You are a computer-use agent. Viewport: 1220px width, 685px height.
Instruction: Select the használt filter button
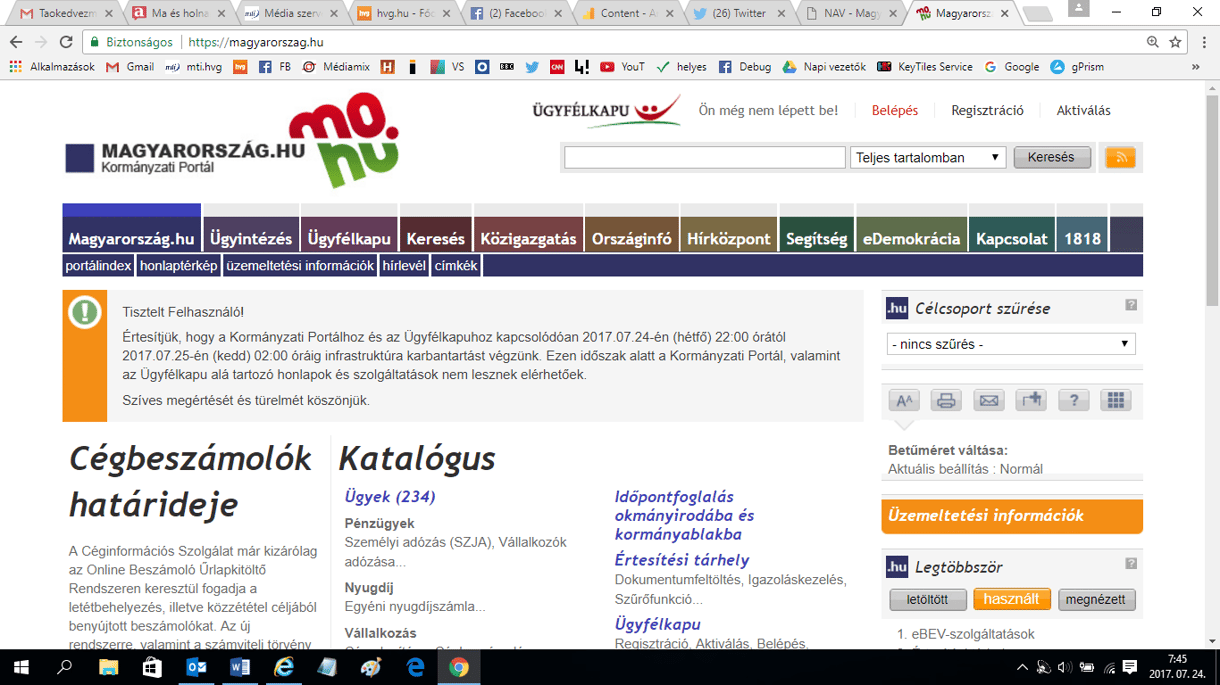(1011, 600)
